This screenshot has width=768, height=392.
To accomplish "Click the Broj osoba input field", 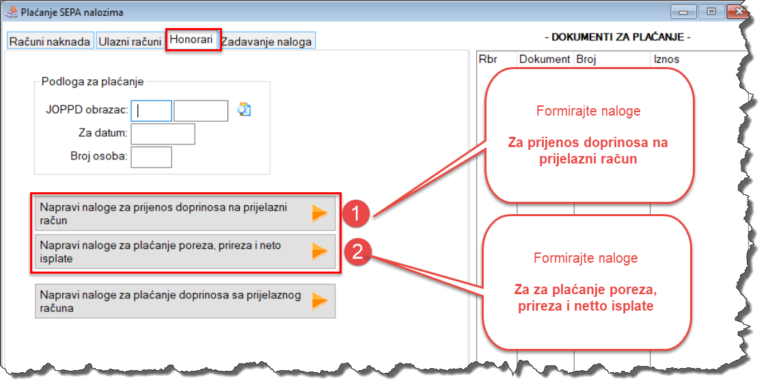I will 151,157.
